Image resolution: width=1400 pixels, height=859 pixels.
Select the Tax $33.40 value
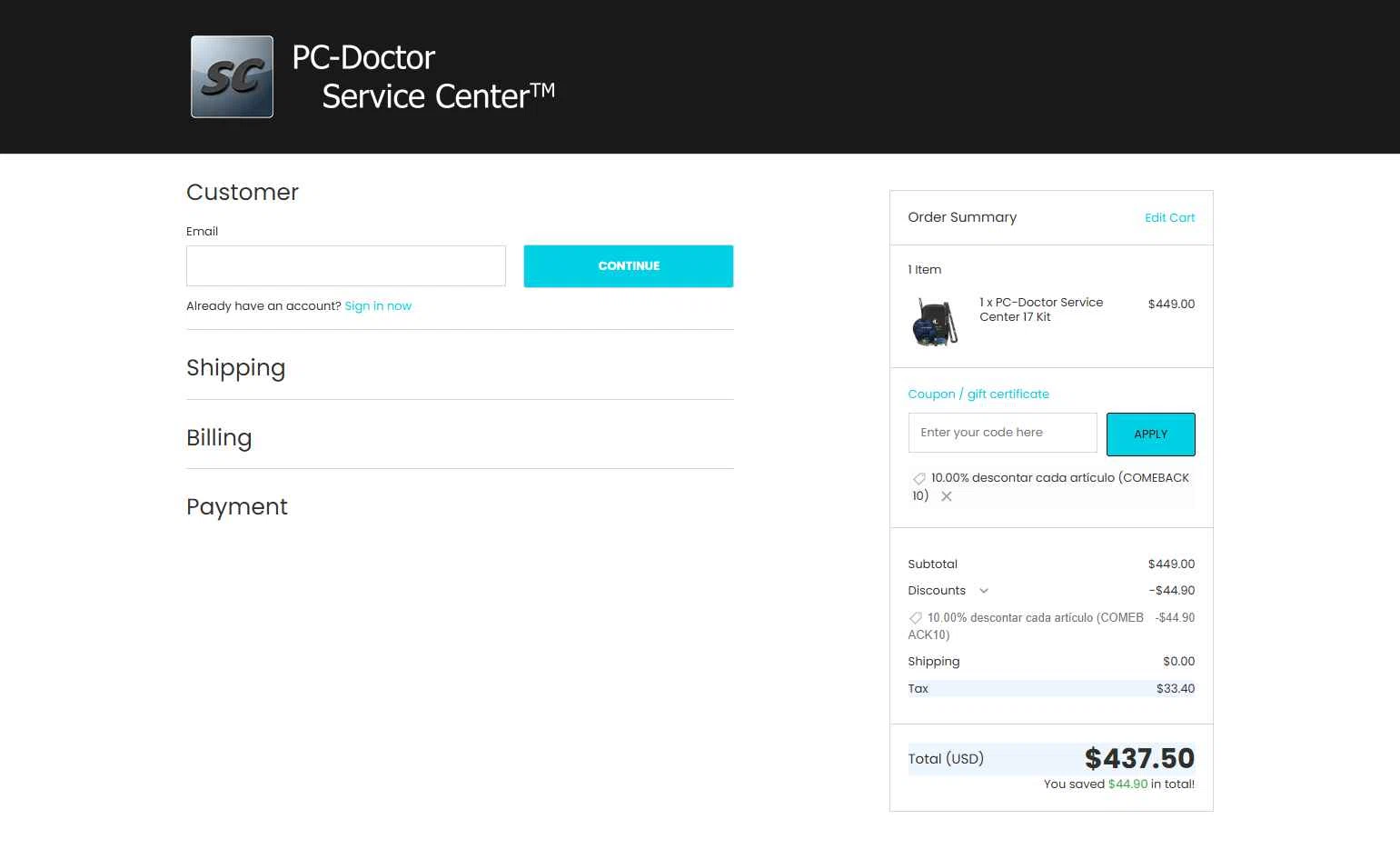point(1176,688)
